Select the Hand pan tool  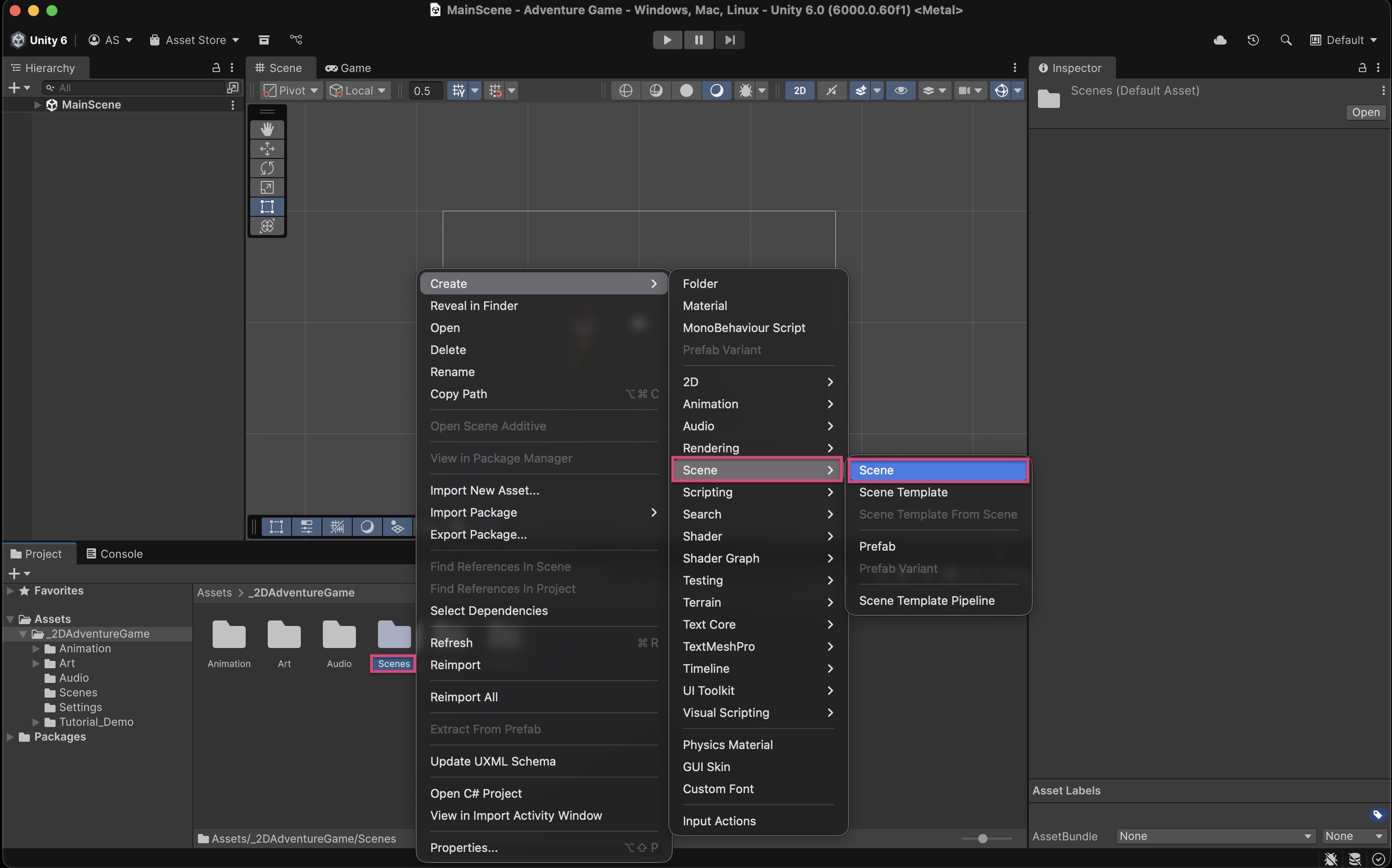[267, 129]
